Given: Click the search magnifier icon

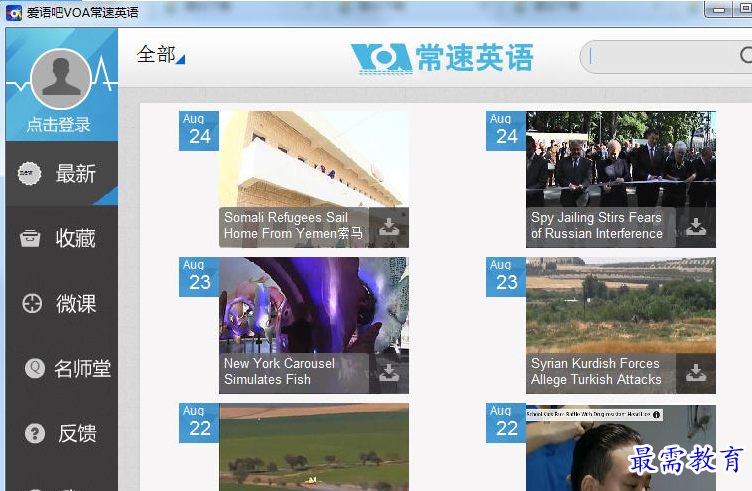Looking at the screenshot, I should coord(746,55).
